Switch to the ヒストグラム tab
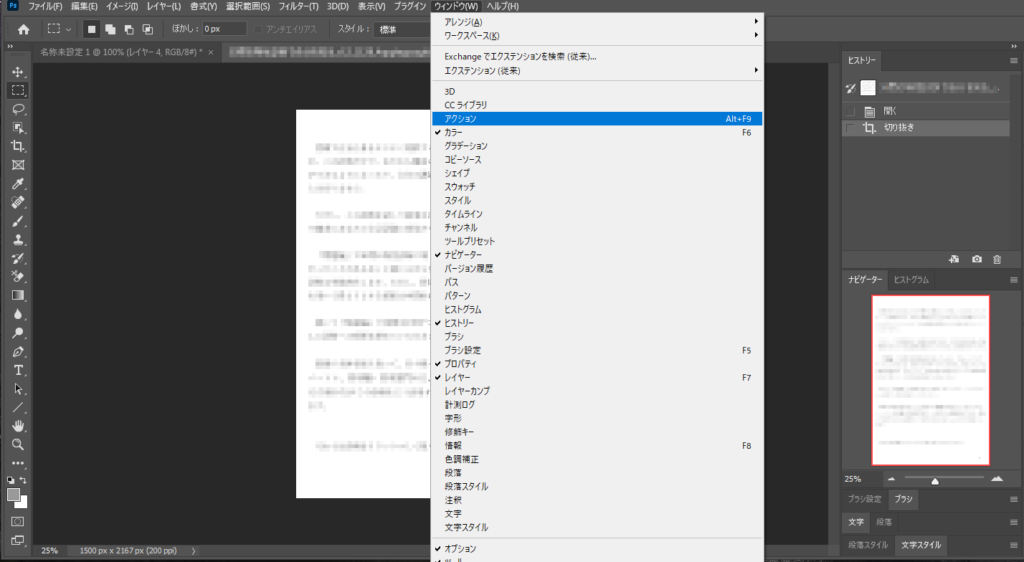Screen dimensions: 1024x562 pyautogui.click(x=911, y=280)
